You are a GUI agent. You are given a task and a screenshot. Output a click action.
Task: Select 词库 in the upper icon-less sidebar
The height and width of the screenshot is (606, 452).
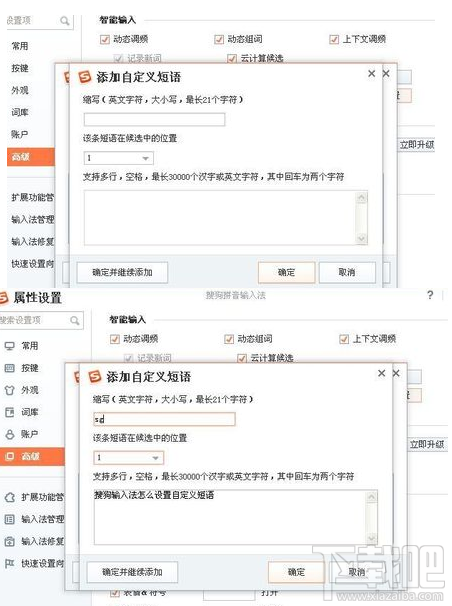[x=20, y=112]
